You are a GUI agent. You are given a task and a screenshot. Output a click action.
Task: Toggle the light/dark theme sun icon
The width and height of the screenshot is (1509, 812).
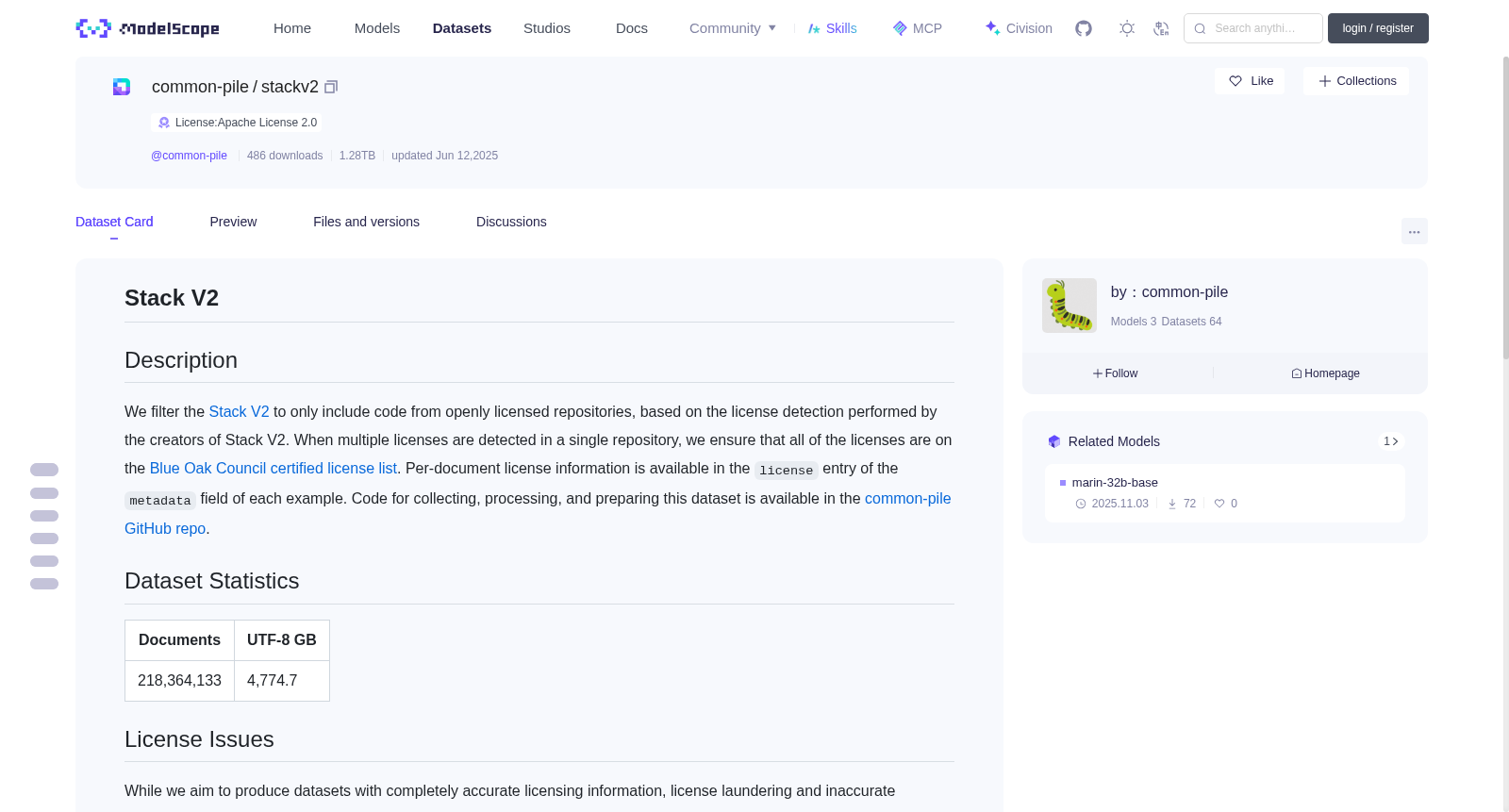(x=1127, y=28)
